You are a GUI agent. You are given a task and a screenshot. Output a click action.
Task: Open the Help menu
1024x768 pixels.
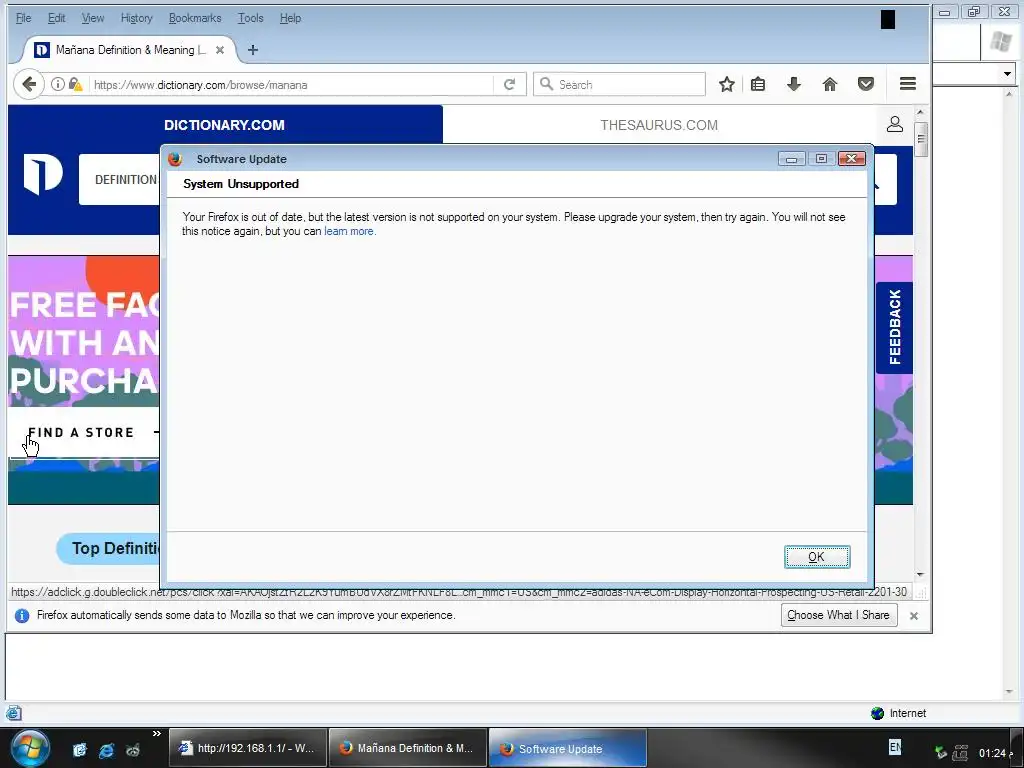click(x=290, y=18)
